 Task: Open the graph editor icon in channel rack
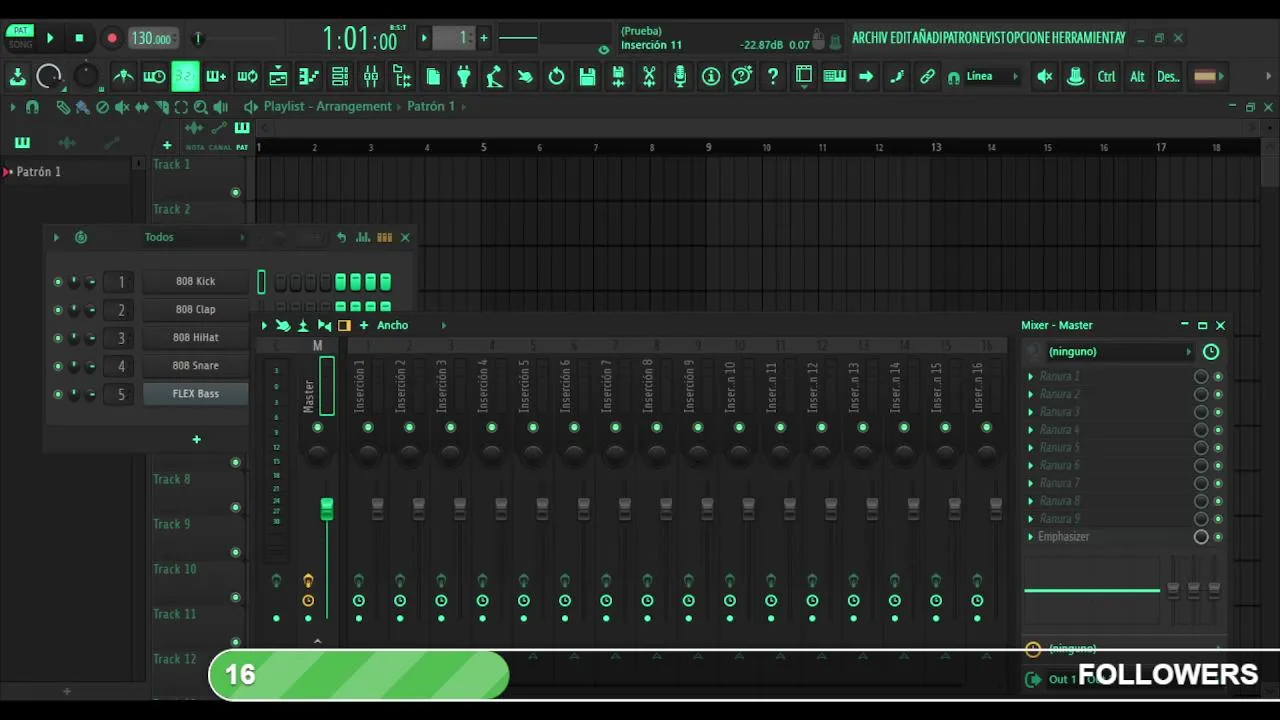[x=363, y=237]
